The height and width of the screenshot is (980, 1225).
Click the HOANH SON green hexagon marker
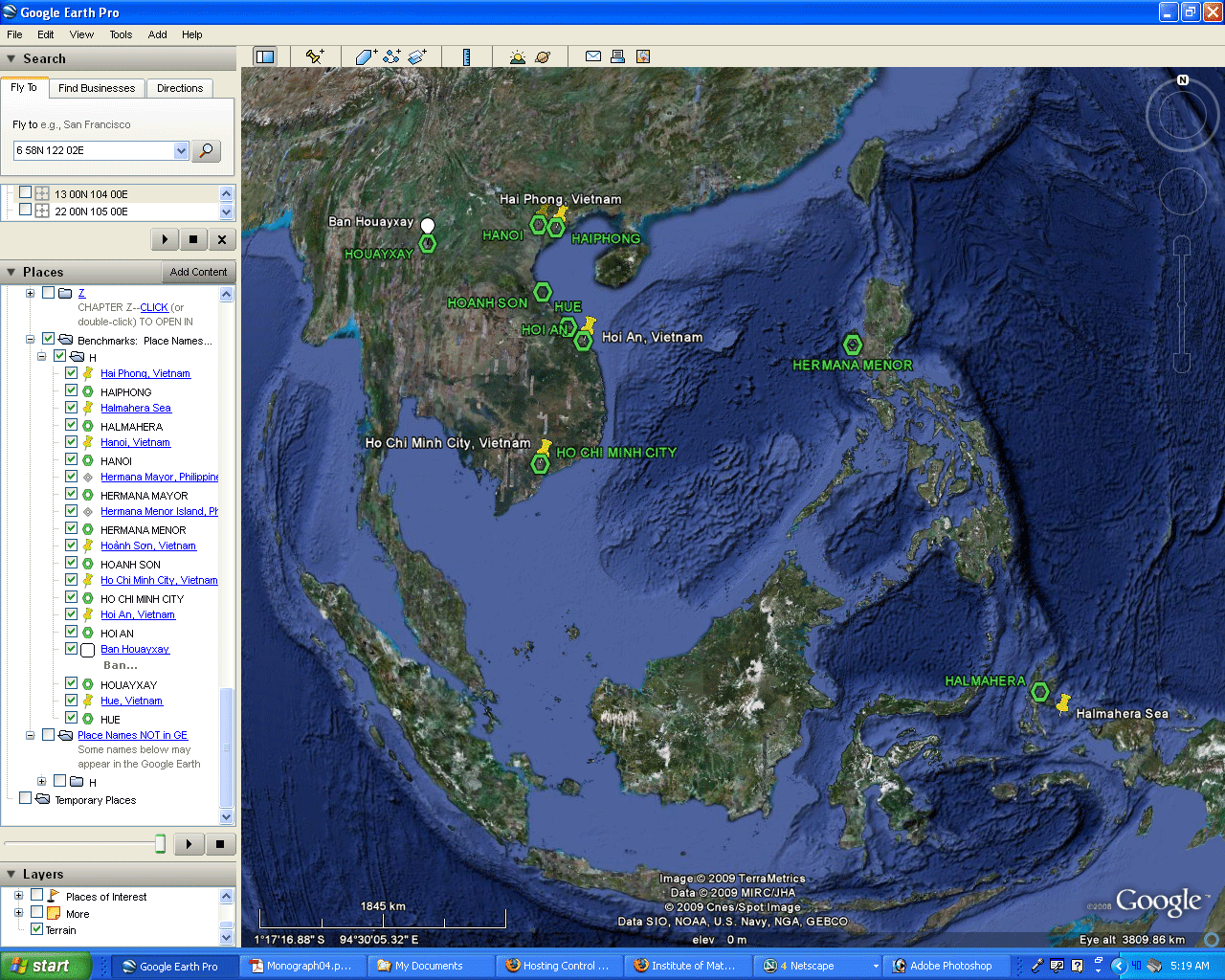(543, 292)
